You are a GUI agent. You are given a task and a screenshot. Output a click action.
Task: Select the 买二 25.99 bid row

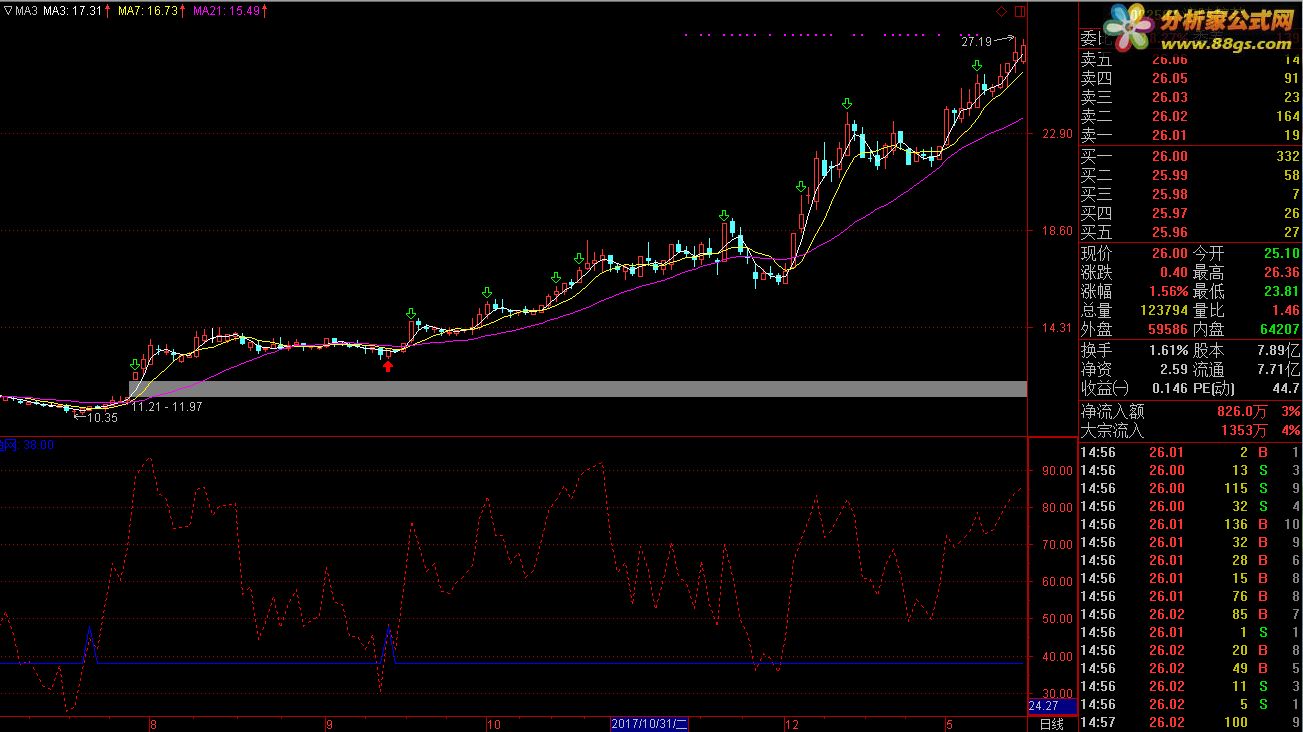[1190, 175]
